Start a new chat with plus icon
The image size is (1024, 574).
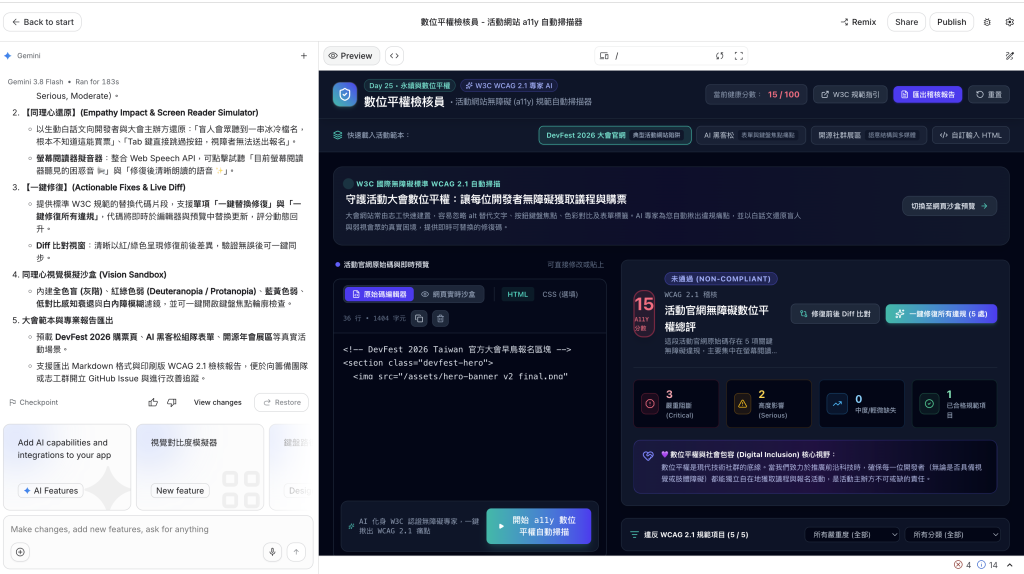pyautogui.click(x=304, y=56)
